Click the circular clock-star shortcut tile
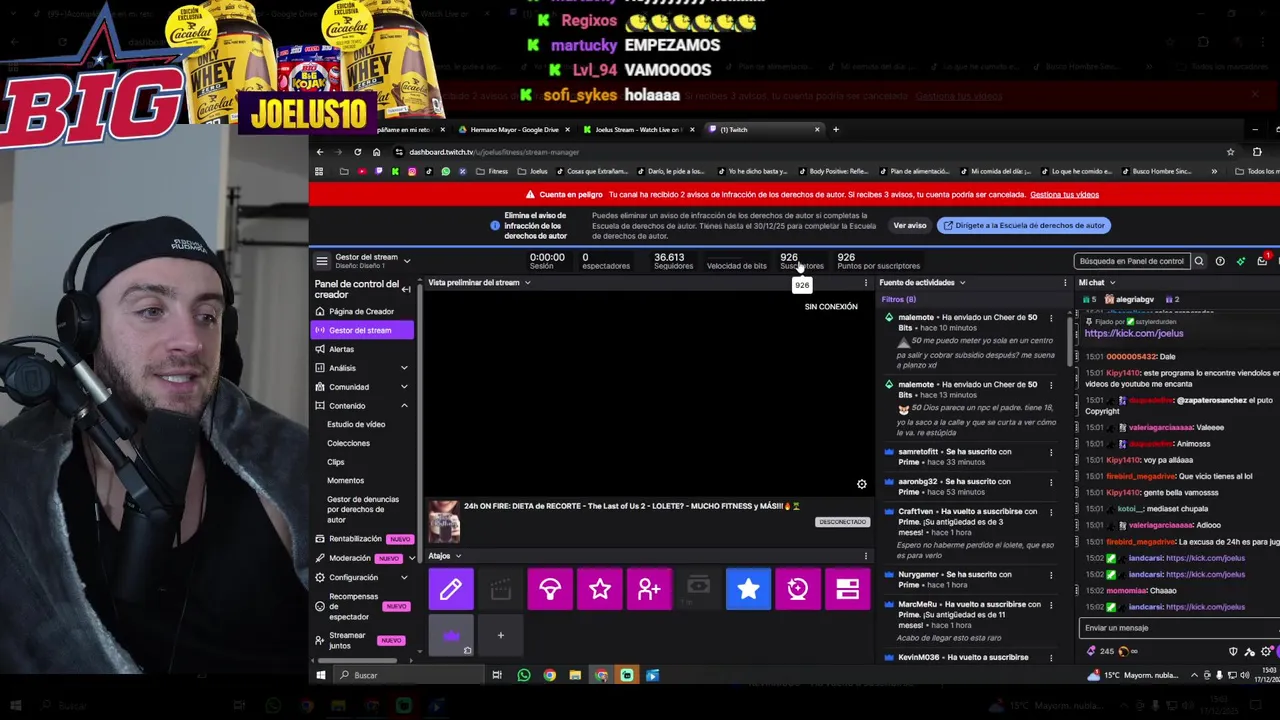 coord(798,589)
